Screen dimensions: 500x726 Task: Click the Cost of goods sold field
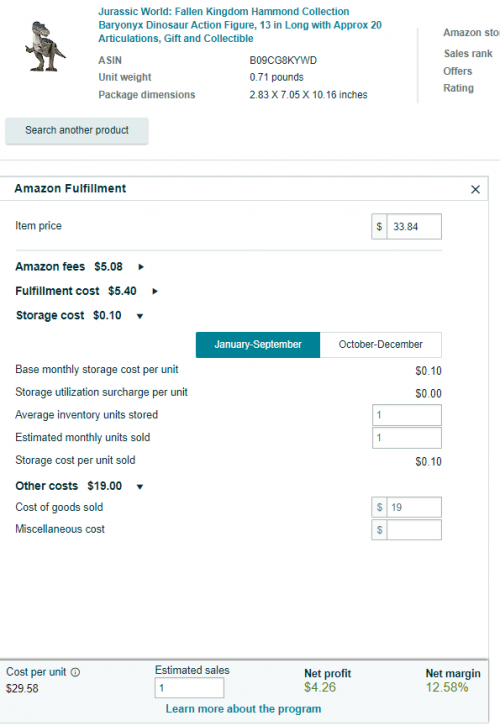point(414,507)
